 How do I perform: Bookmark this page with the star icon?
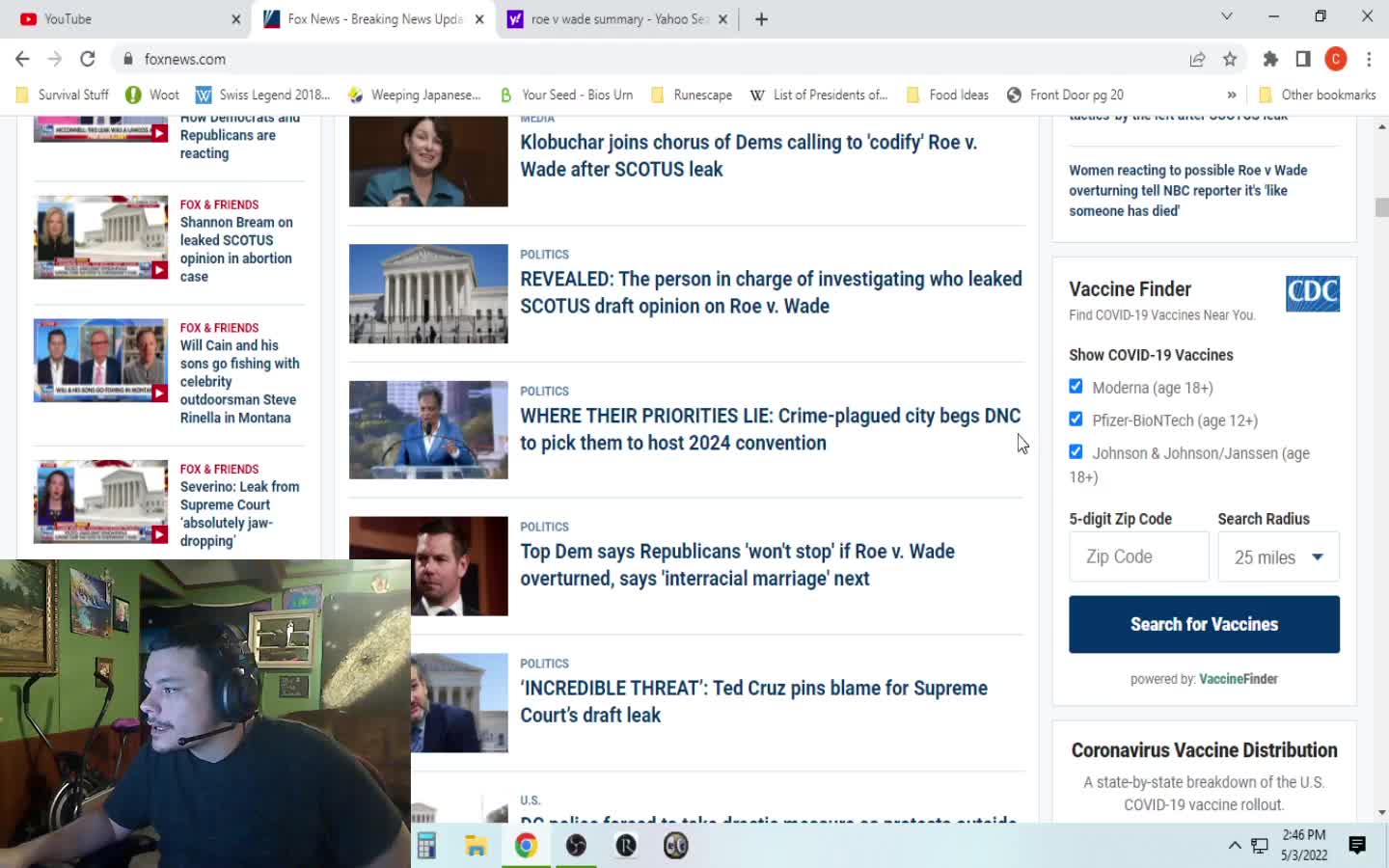click(x=1230, y=59)
